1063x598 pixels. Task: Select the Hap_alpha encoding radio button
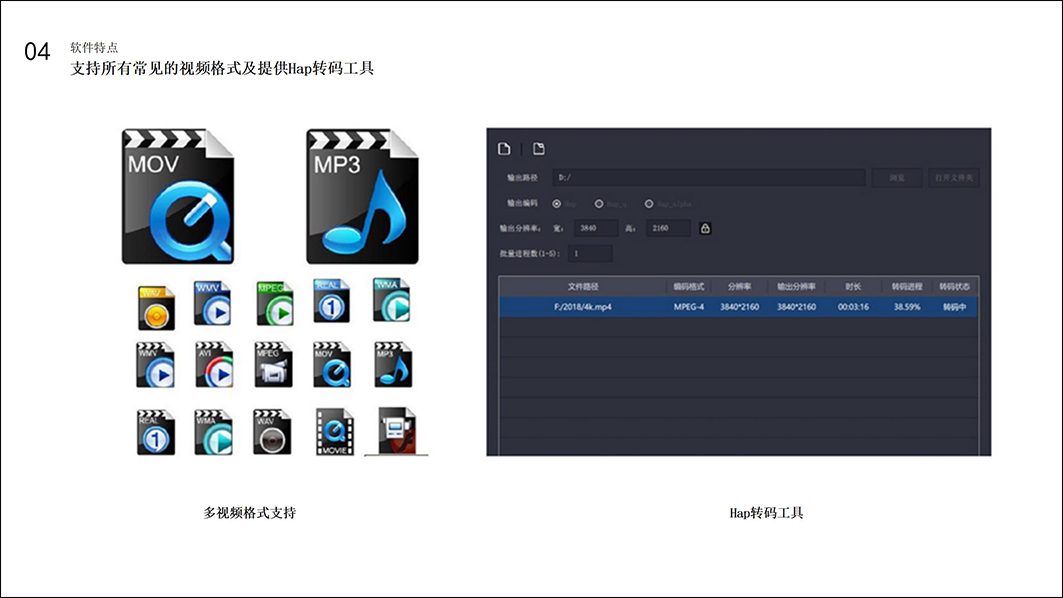tap(649, 203)
